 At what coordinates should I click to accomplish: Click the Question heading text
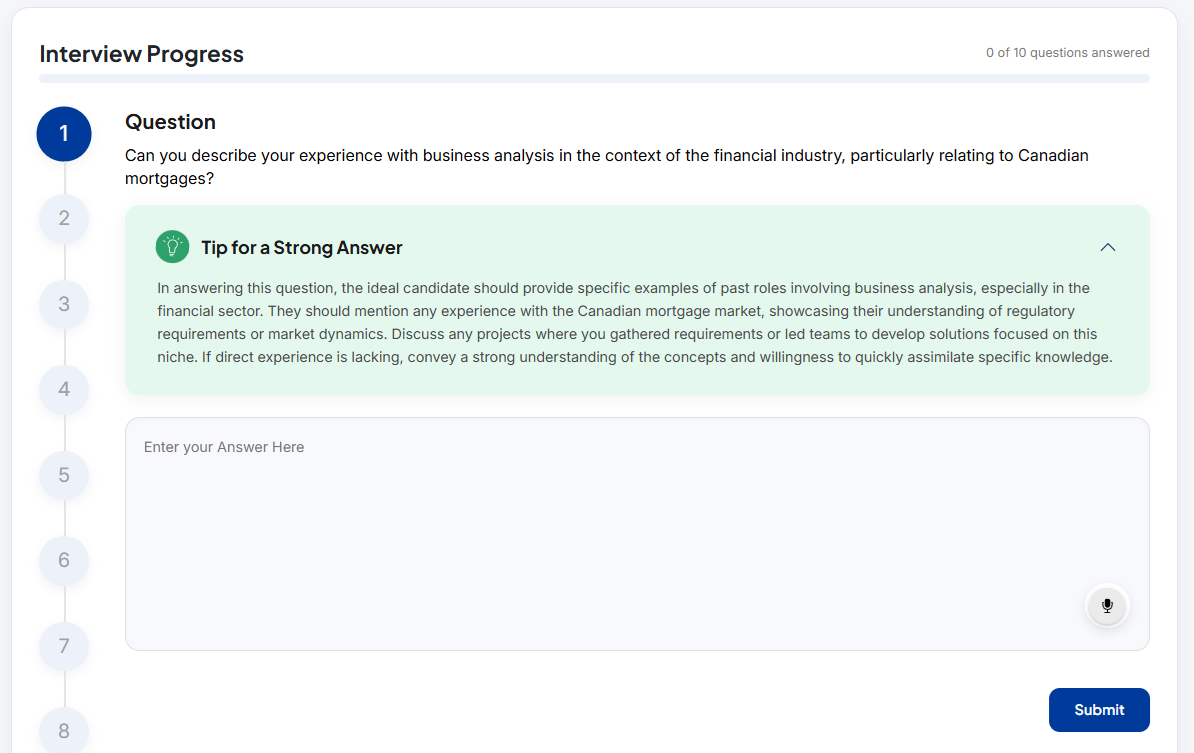pyautogui.click(x=170, y=122)
